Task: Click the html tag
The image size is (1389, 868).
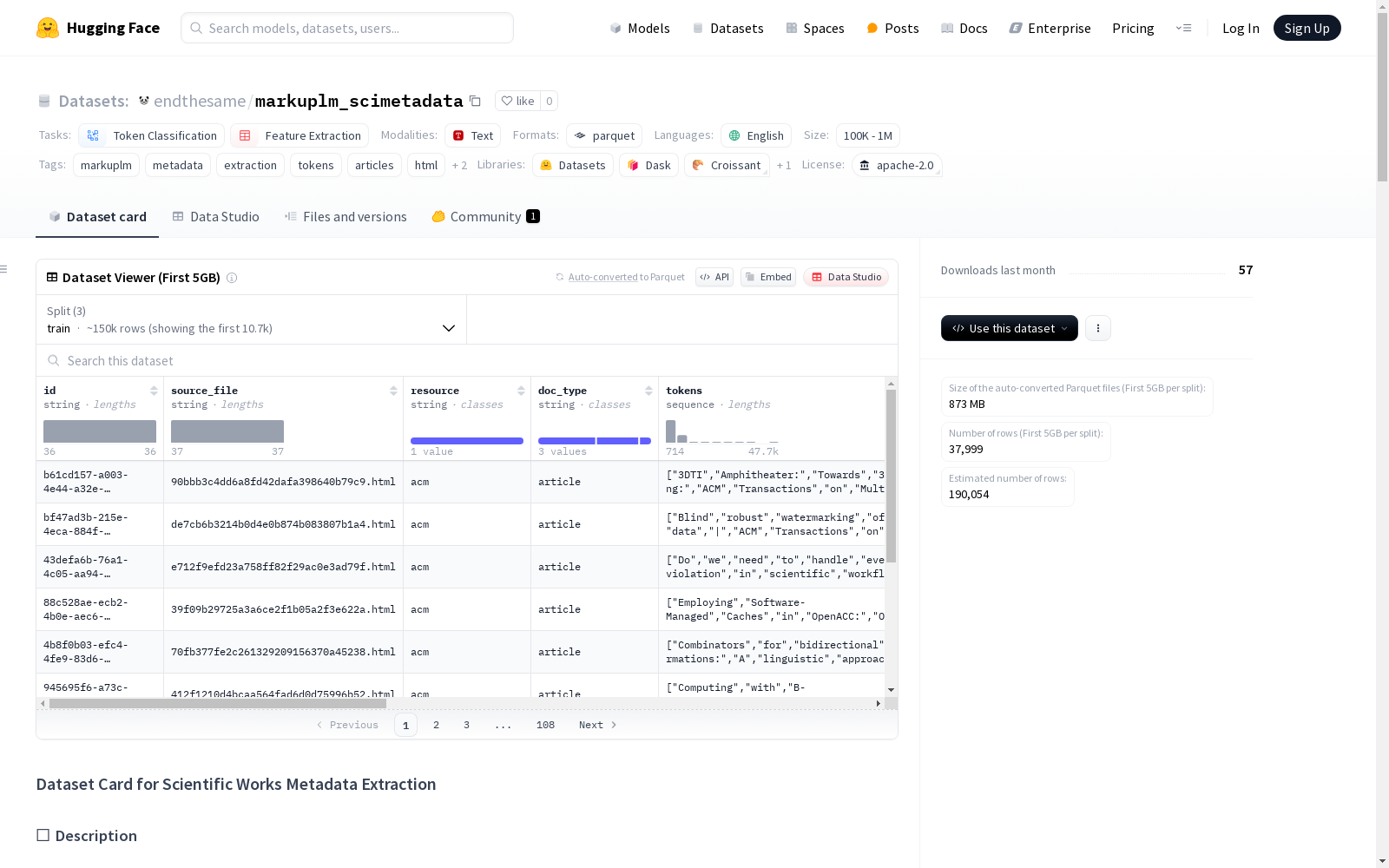Action: pos(426,165)
